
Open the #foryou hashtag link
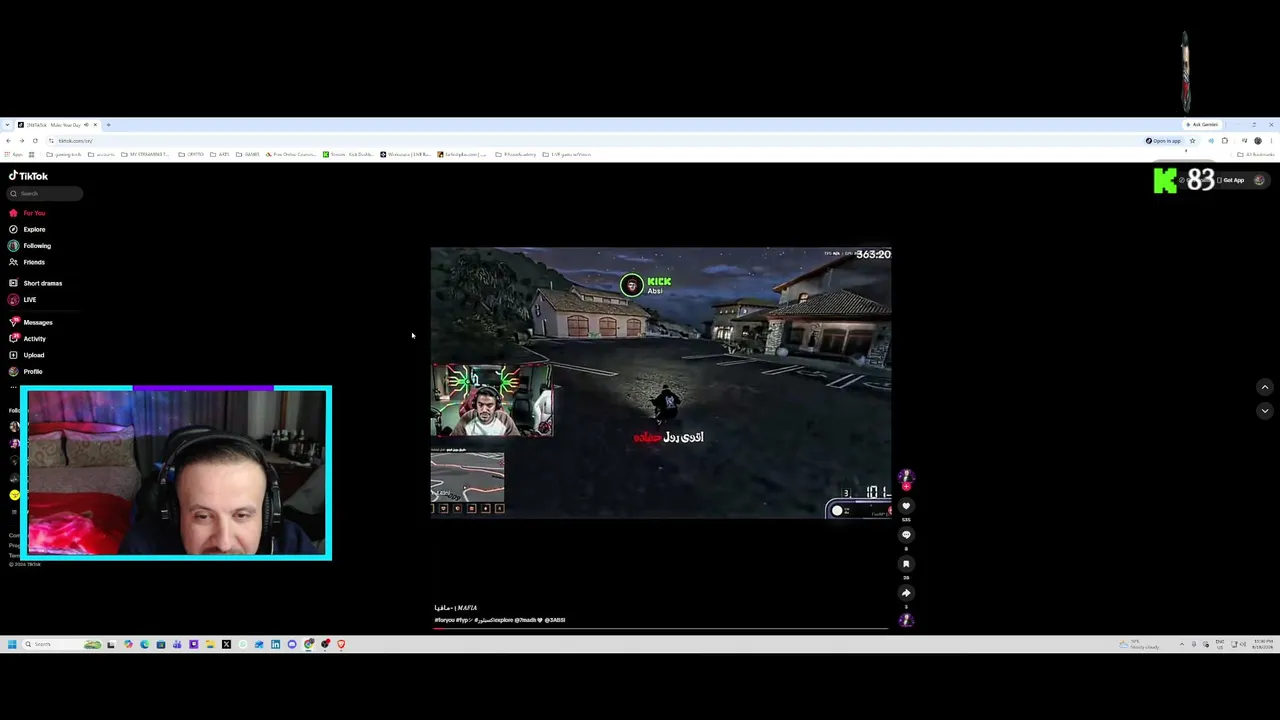click(444, 620)
